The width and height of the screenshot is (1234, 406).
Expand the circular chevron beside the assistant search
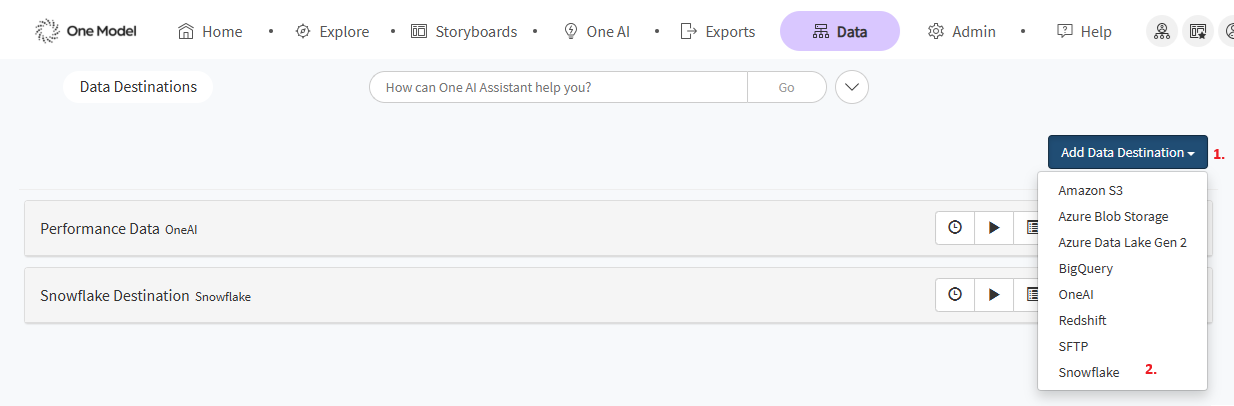point(852,87)
